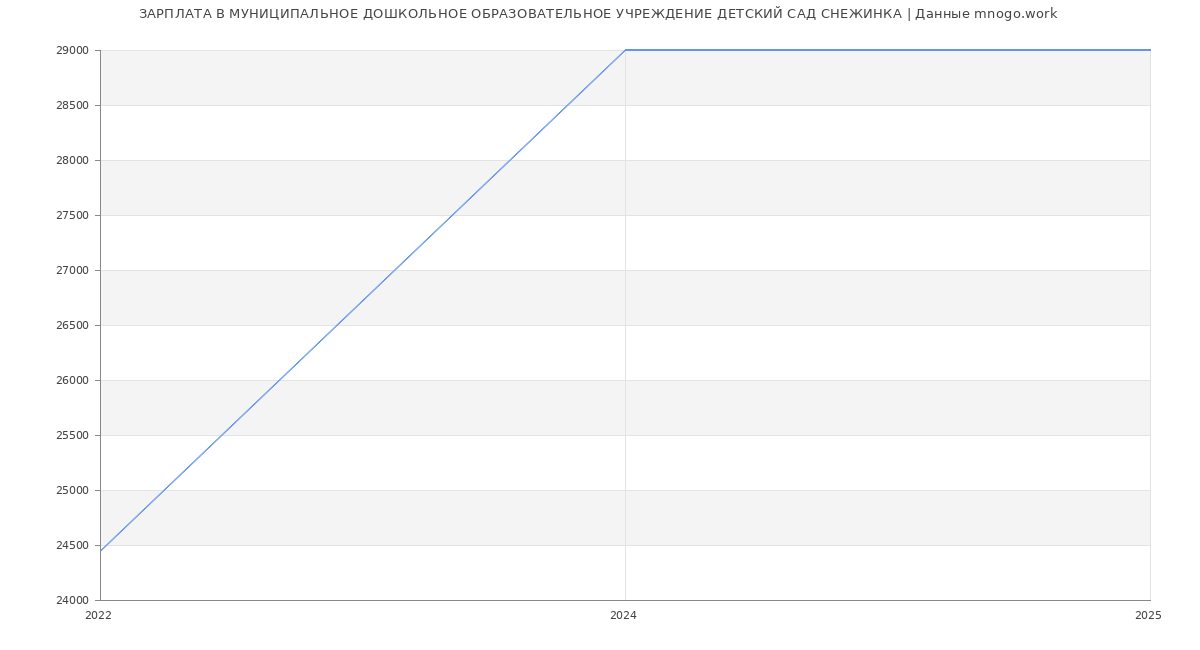
Task: Click the 2022 x-axis label
Action: tap(98, 616)
